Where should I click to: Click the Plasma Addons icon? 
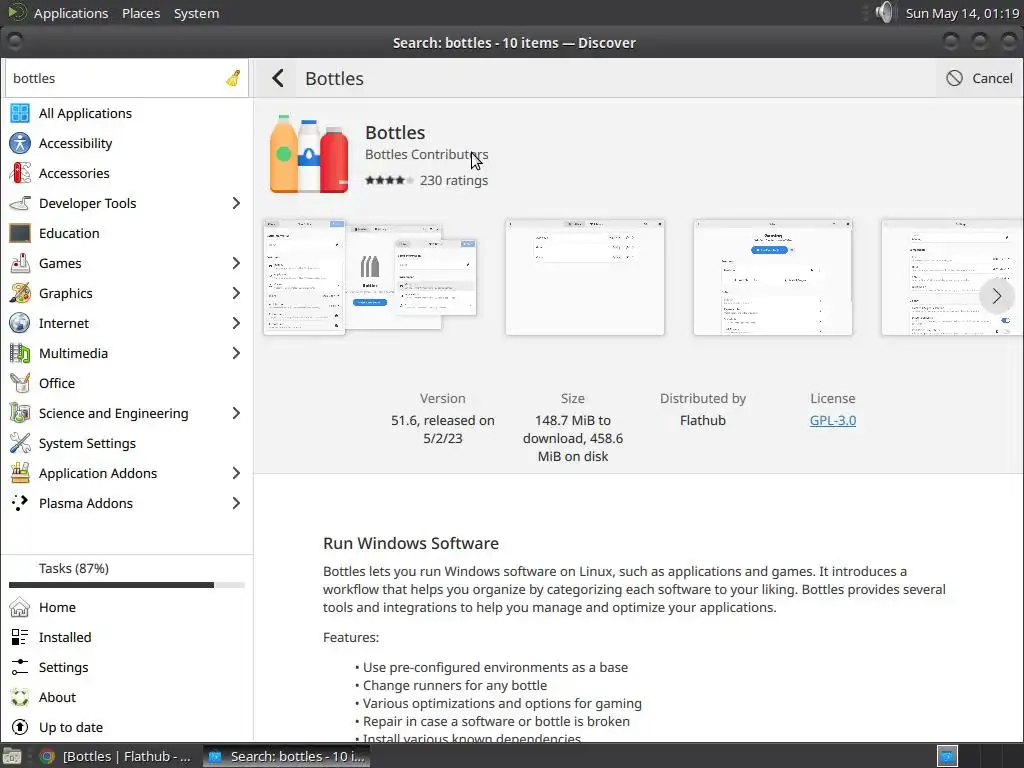tap(20, 504)
